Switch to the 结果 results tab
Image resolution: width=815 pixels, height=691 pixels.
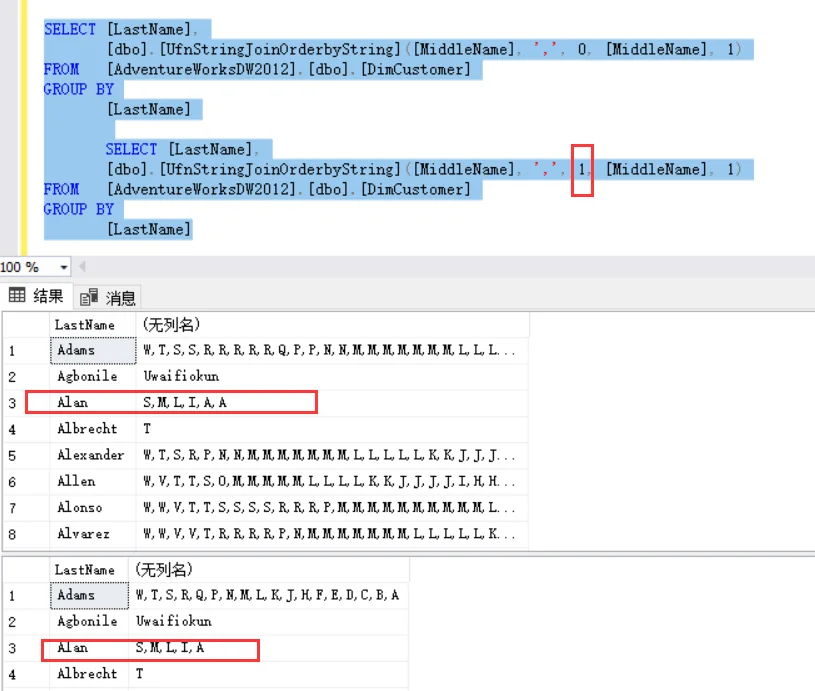pyautogui.click(x=36, y=296)
